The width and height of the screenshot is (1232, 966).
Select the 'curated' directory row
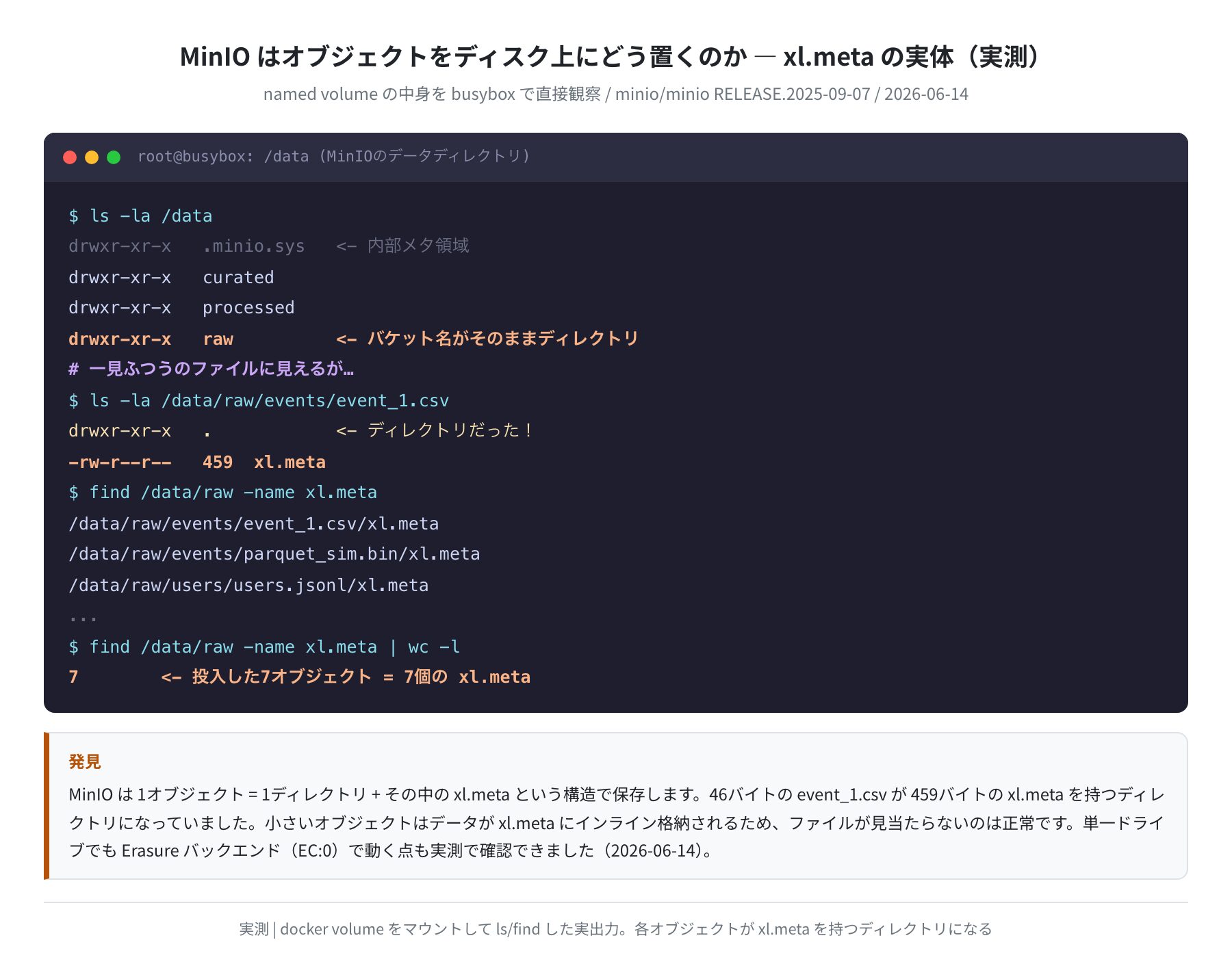171,277
